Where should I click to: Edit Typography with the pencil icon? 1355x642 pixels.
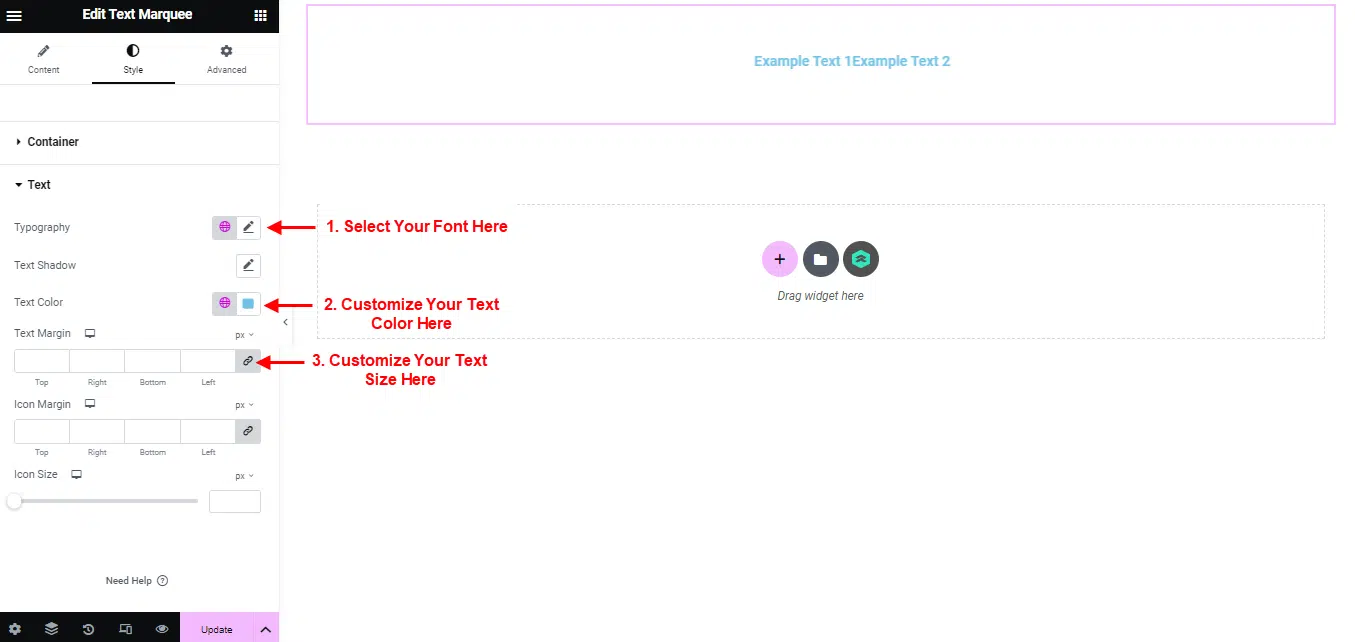pyautogui.click(x=249, y=227)
